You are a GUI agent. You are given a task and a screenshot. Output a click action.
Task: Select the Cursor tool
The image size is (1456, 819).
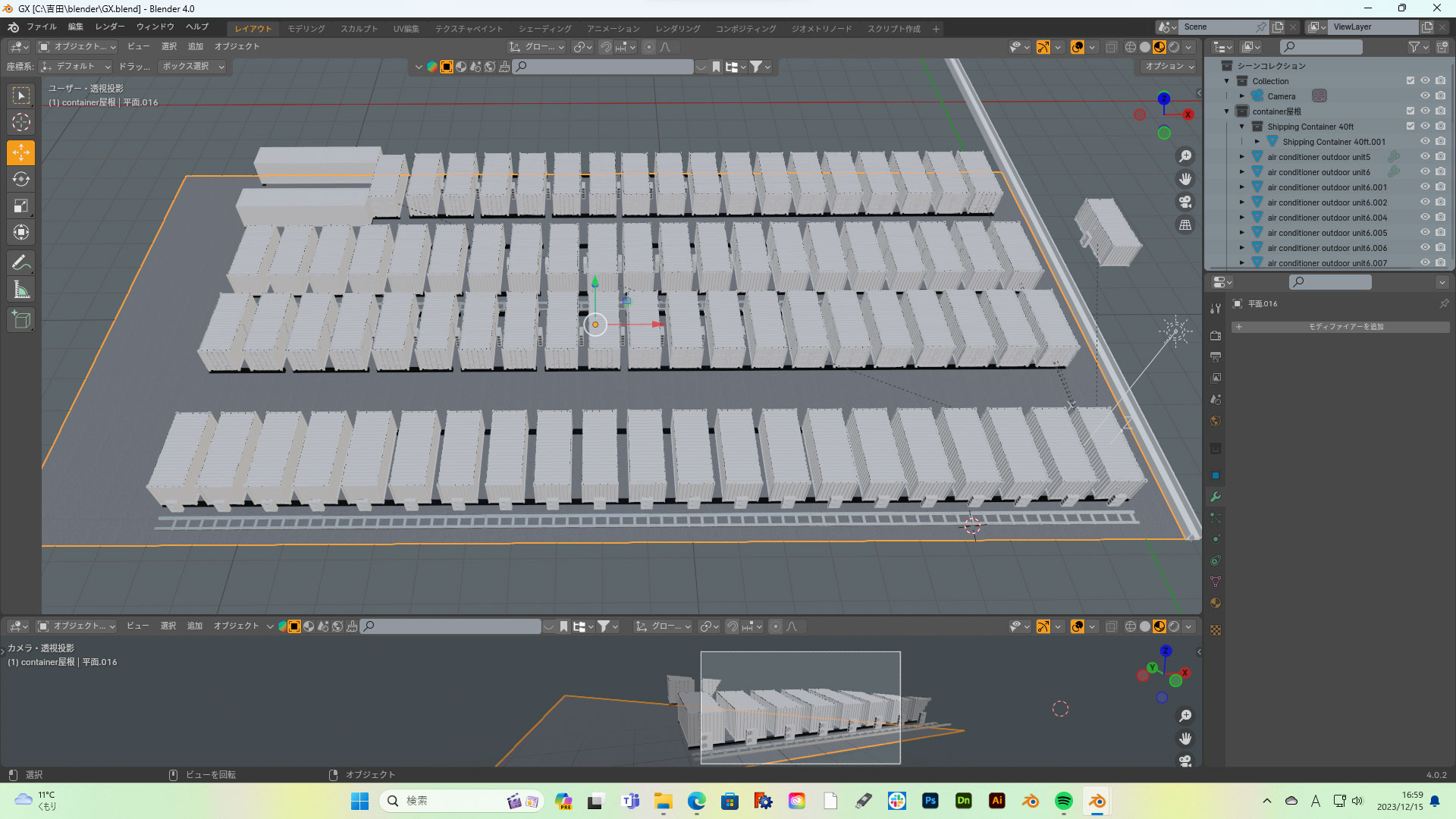coord(21,122)
